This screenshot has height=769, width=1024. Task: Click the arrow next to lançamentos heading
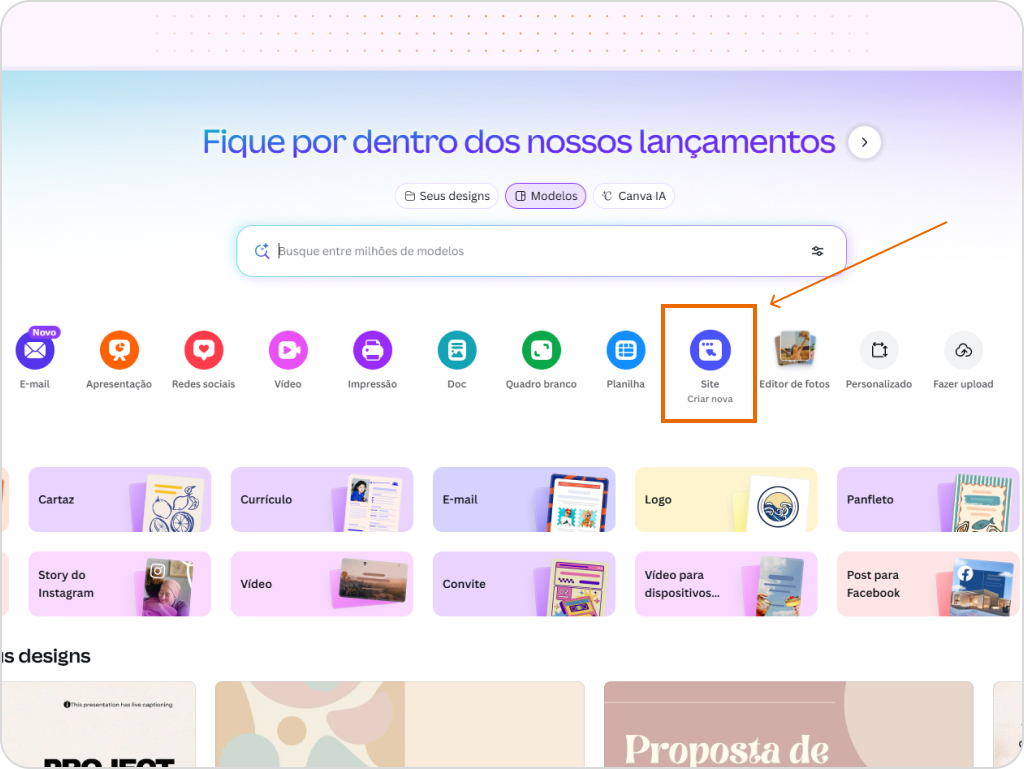[863, 142]
